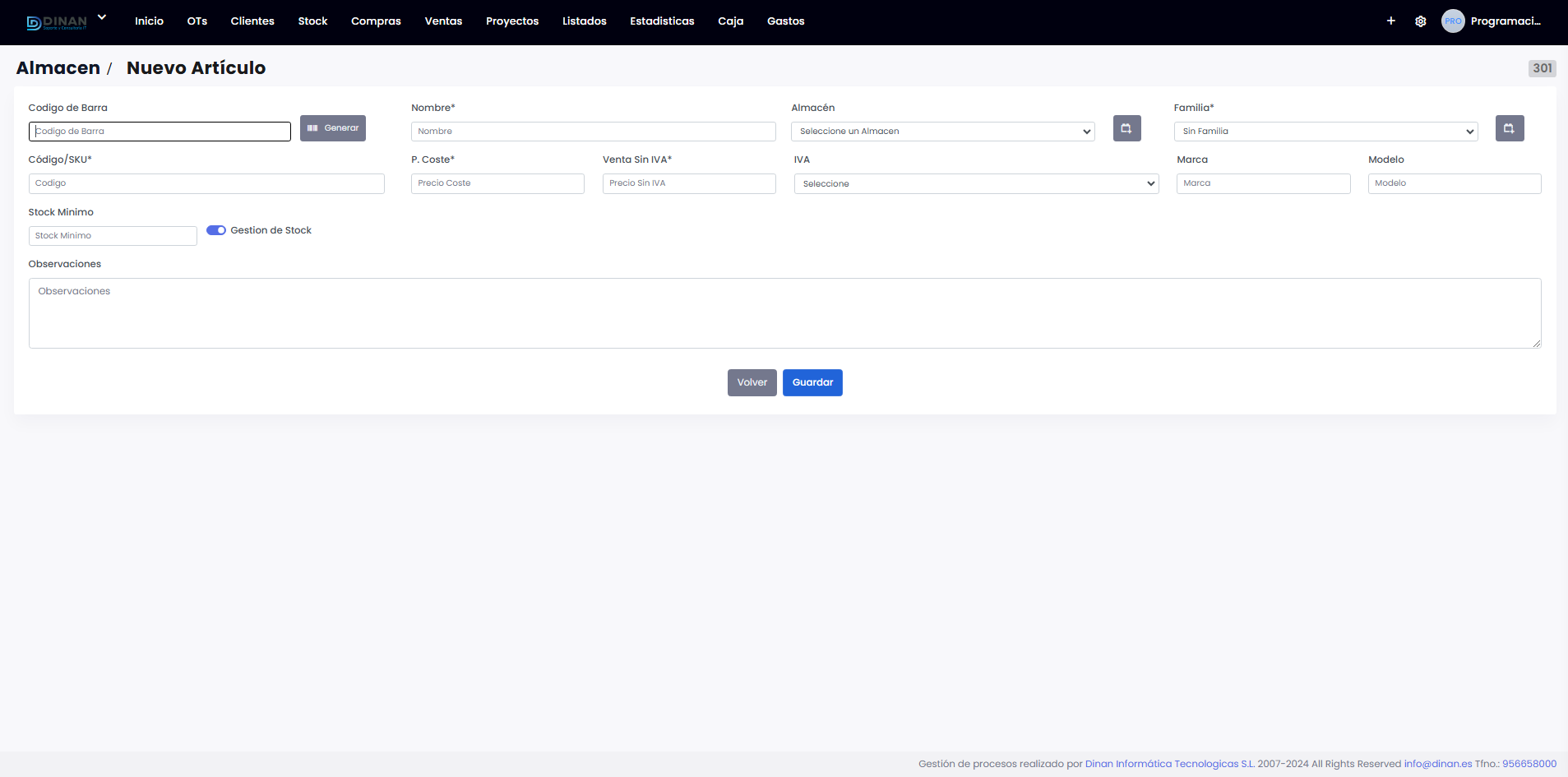Open the info@dinan.es email link
This screenshot has width=1568, height=777.
click(1437, 764)
